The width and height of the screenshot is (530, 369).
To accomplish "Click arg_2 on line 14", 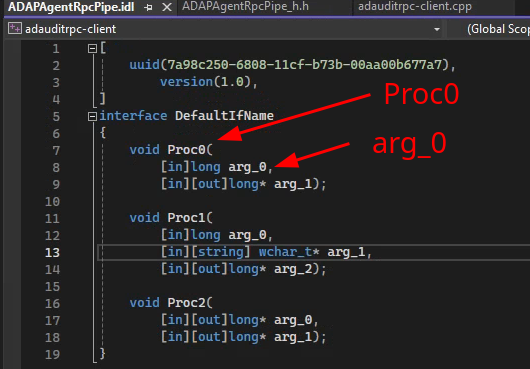I will click(x=293, y=269).
